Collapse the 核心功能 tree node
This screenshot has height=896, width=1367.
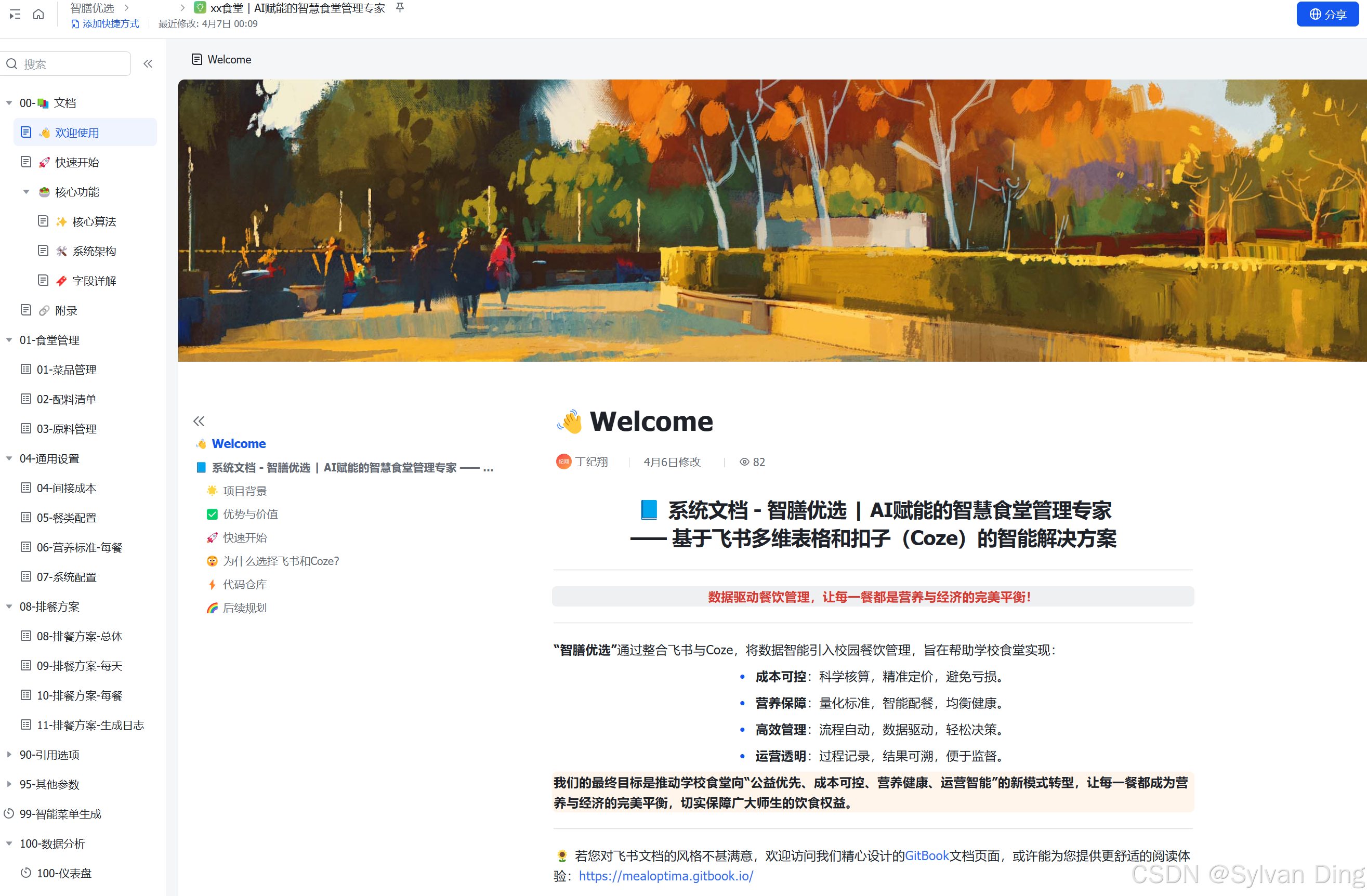pos(27,192)
